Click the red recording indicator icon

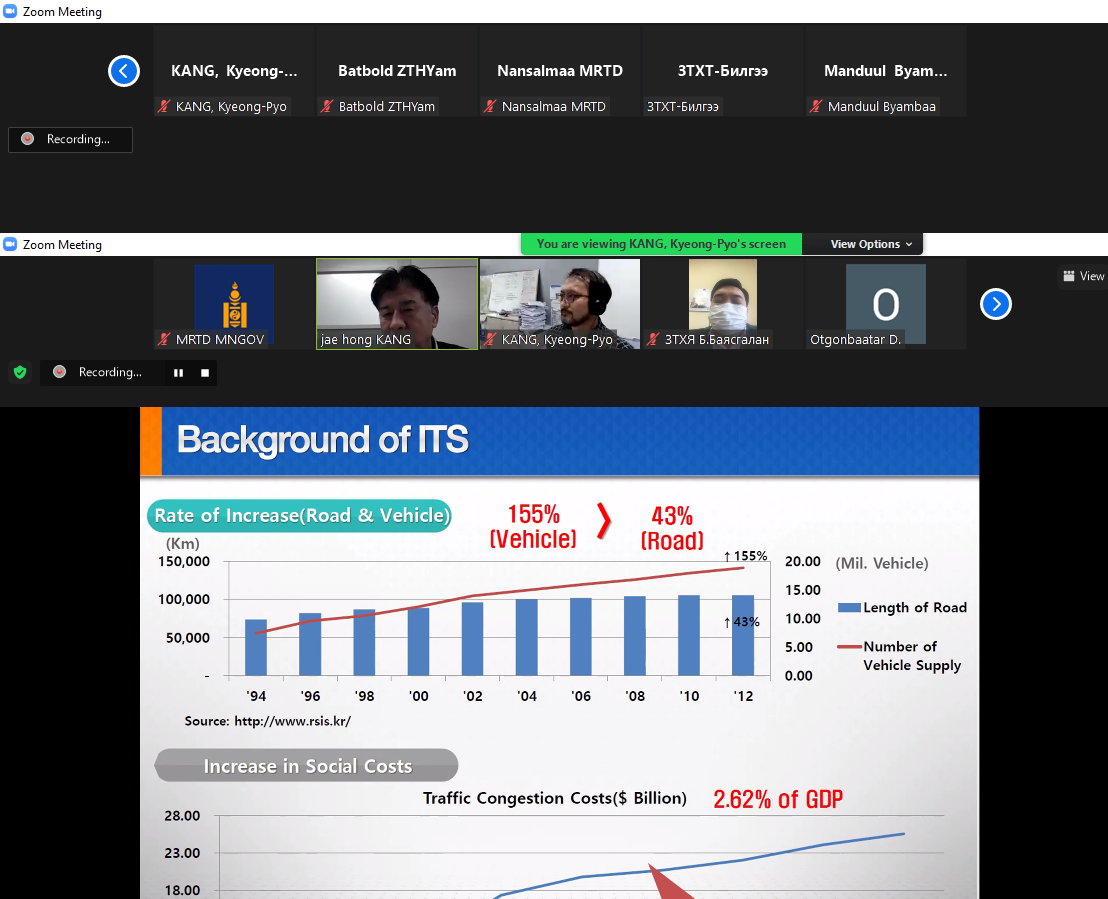pos(60,372)
